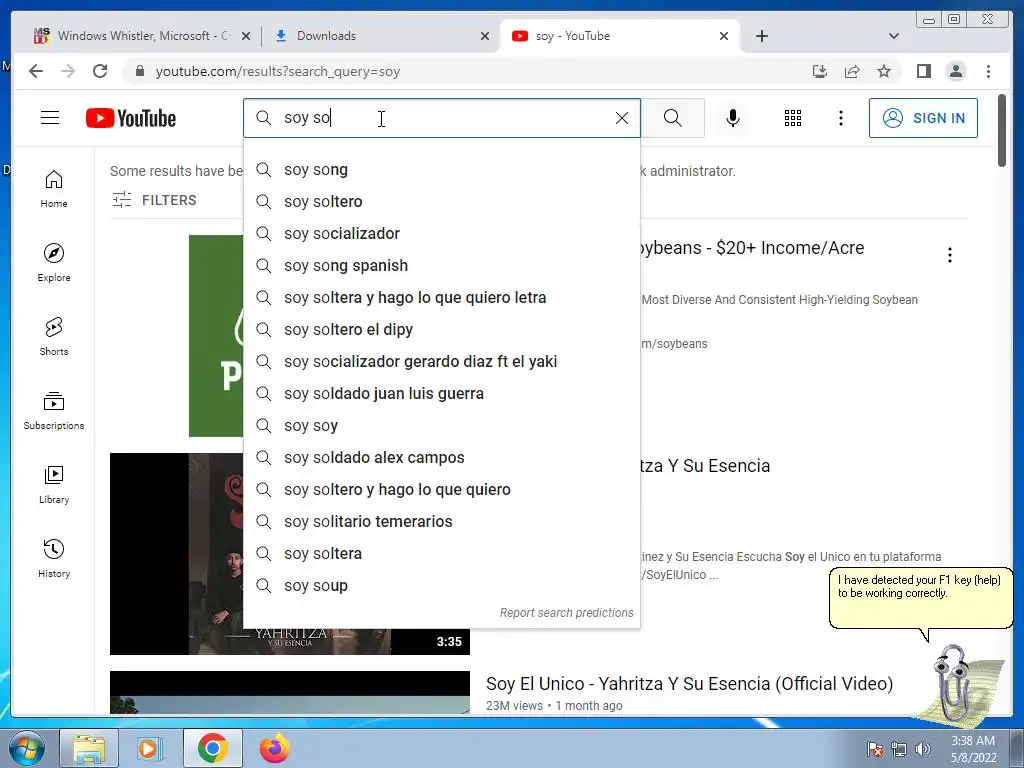Screen dimensions: 1024x768
Task: Click the network tray icon
Action: pos(899,749)
